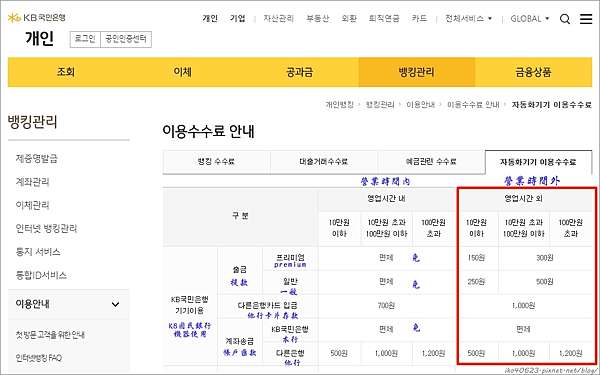Click the 계좌송금 row label
This screenshot has width=600, height=375.
coord(240,341)
